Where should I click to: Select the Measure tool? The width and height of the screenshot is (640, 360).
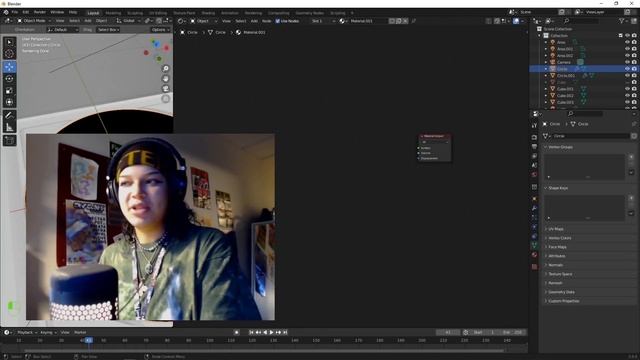click(x=9, y=127)
